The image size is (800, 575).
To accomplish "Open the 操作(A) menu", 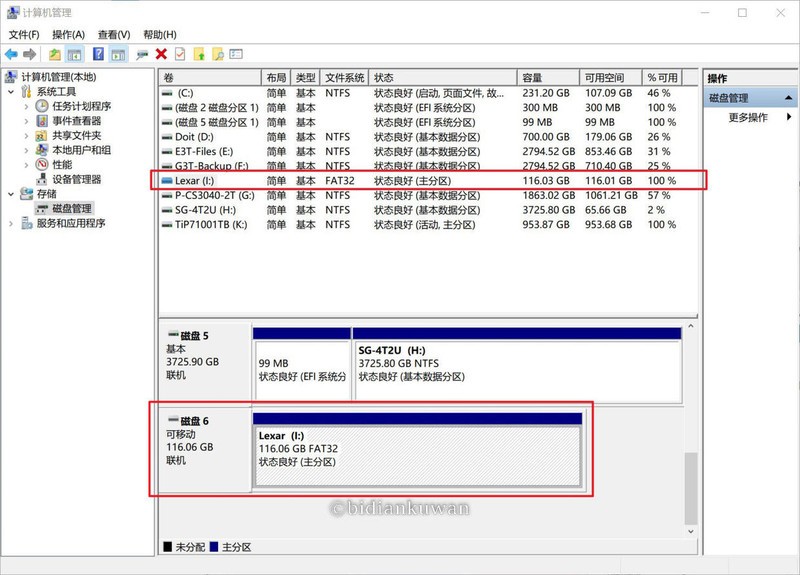I will 68,35.
